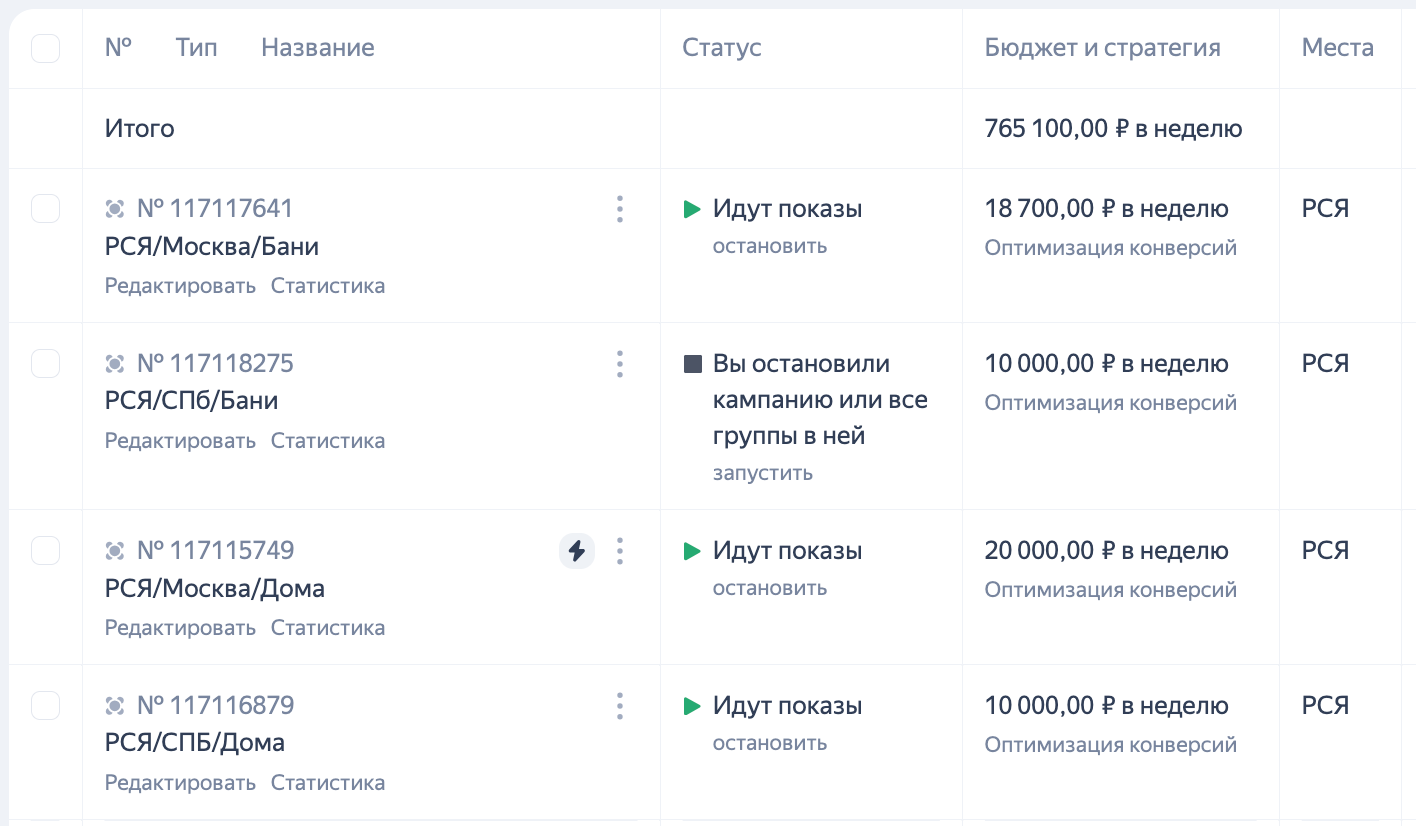This screenshot has height=826, width=1416.
Task: Click the Статус column header
Action: coord(722,47)
